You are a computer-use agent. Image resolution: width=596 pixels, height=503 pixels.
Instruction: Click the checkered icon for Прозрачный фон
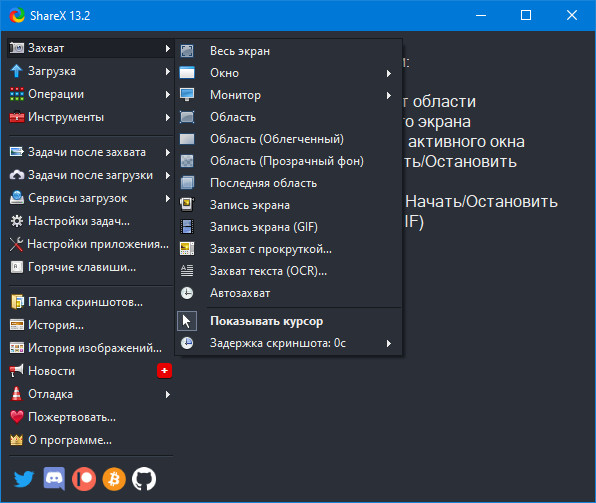tap(187, 161)
